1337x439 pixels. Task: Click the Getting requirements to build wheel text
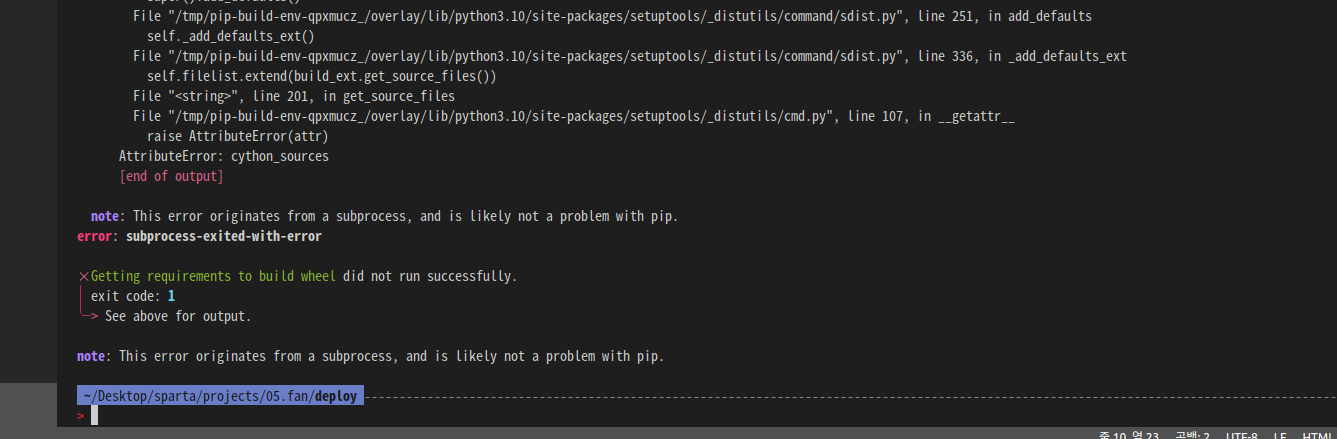[x=213, y=276]
